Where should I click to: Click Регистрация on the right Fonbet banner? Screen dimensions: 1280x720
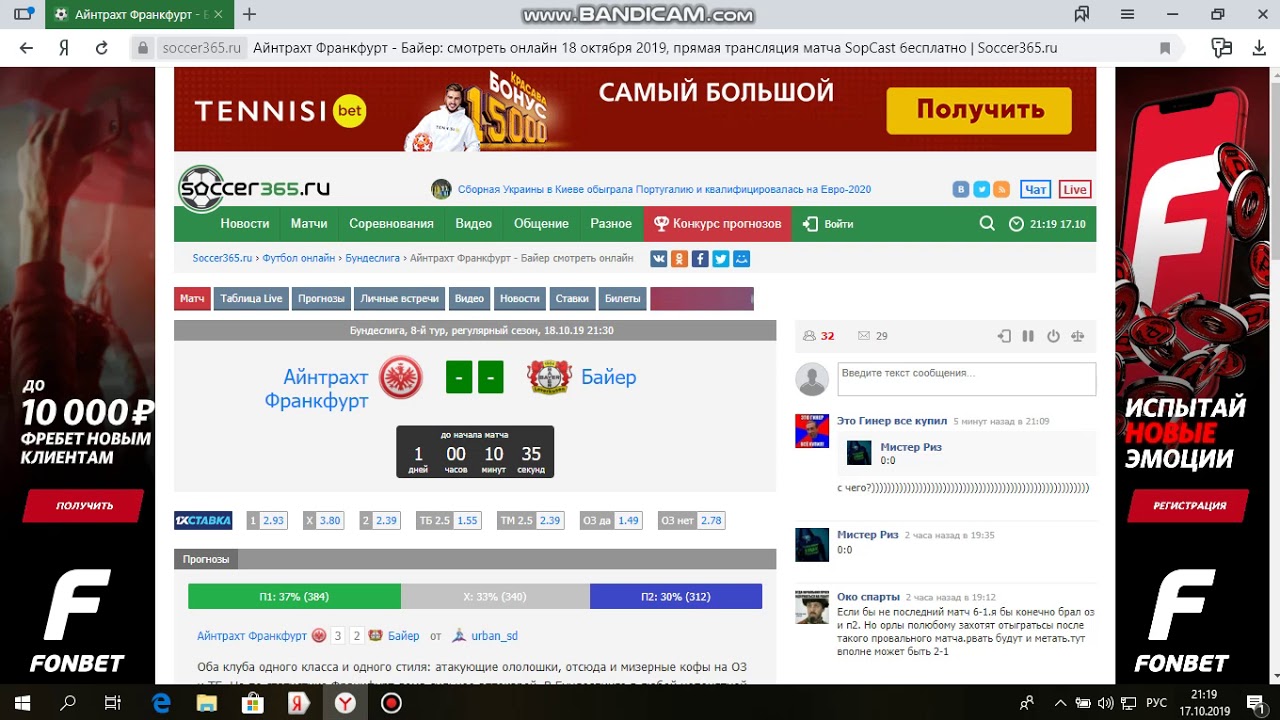(x=1189, y=506)
